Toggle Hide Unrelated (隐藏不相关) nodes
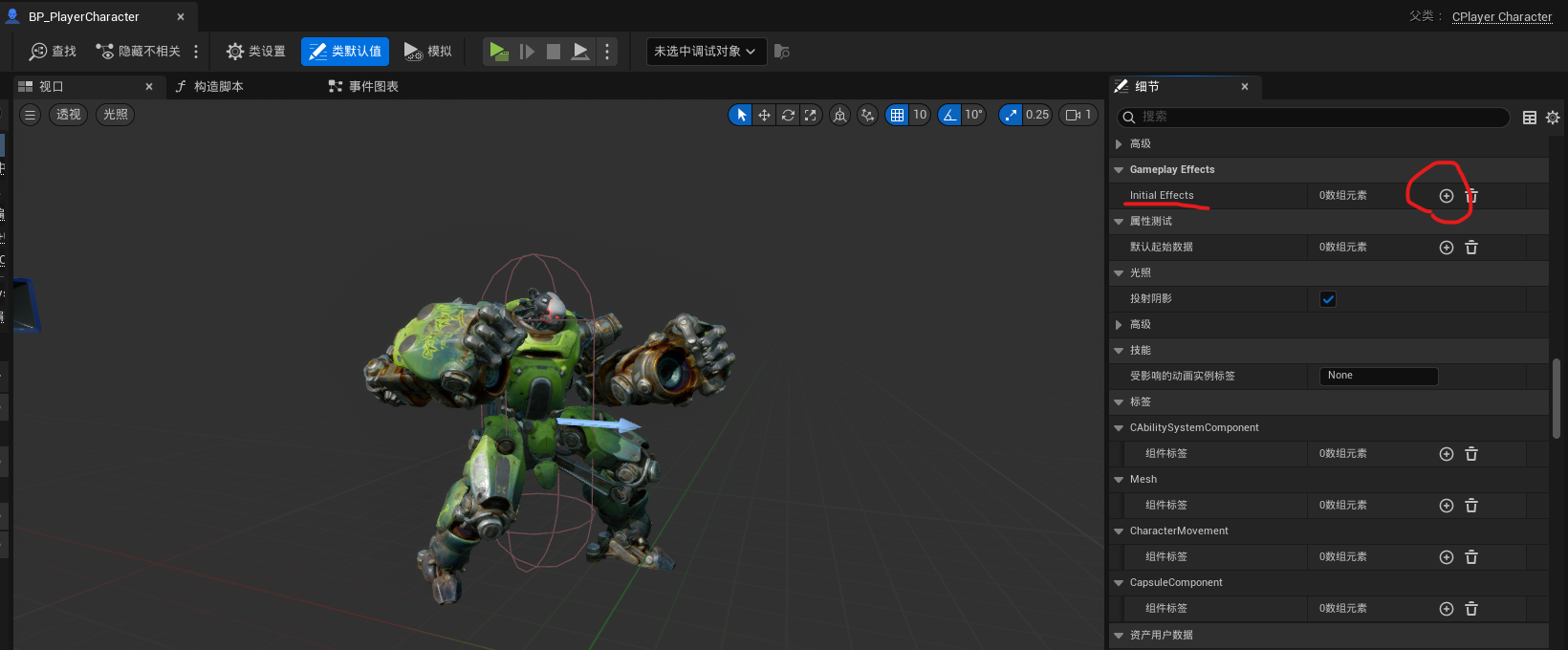The height and width of the screenshot is (650, 1568). tap(138, 52)
